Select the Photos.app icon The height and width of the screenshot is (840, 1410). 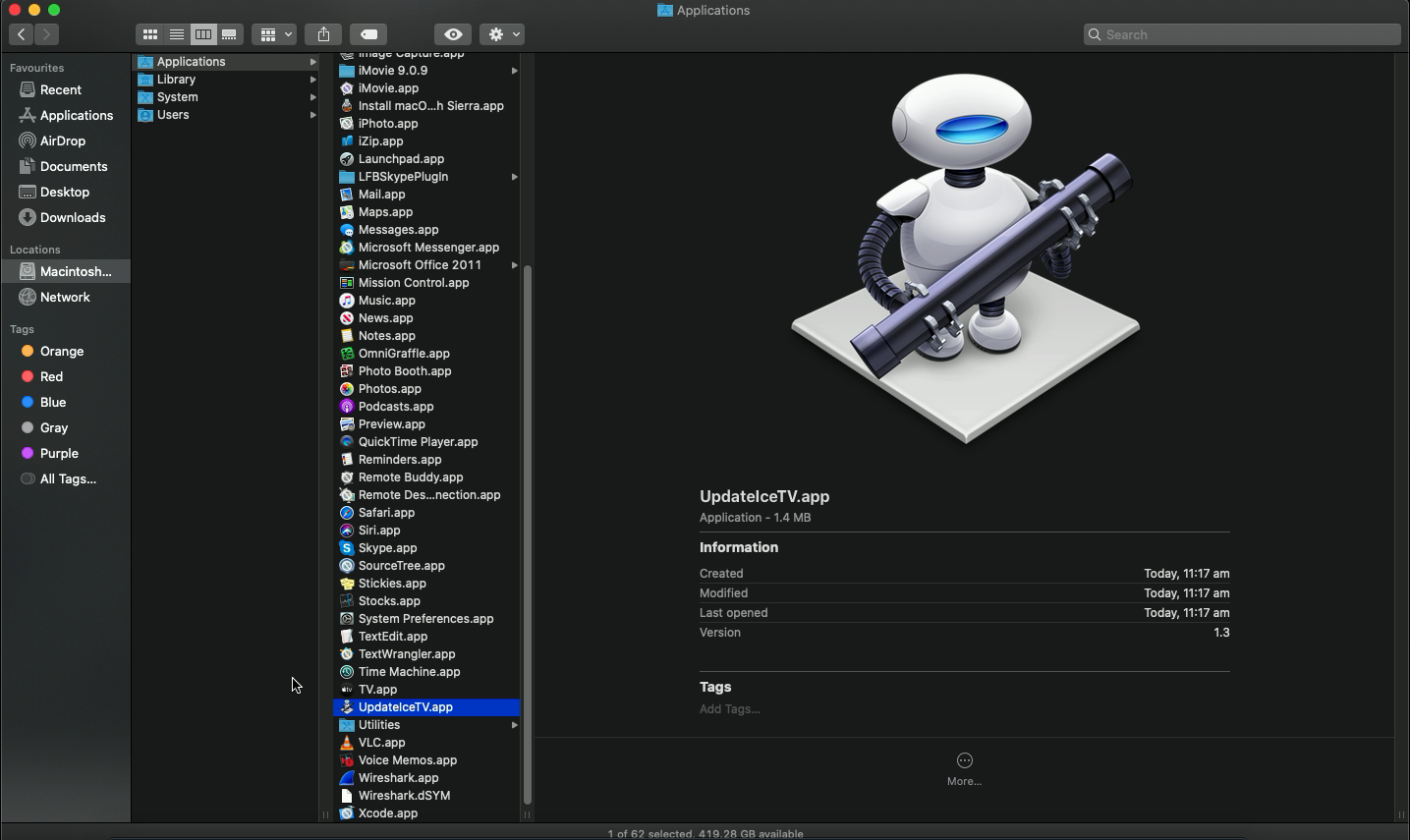[x=347, y=389]
